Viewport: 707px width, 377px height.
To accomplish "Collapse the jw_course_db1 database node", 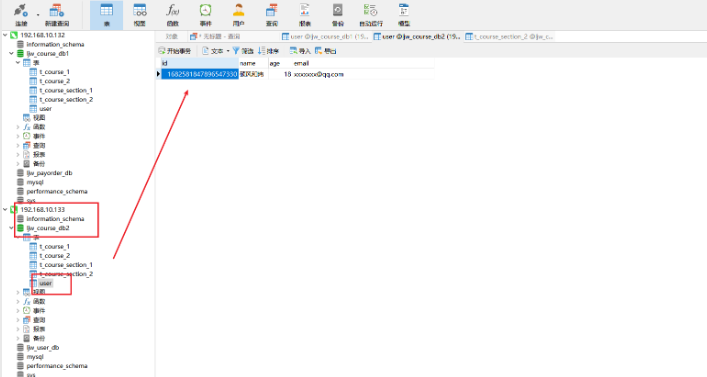I will pos(11,53).
